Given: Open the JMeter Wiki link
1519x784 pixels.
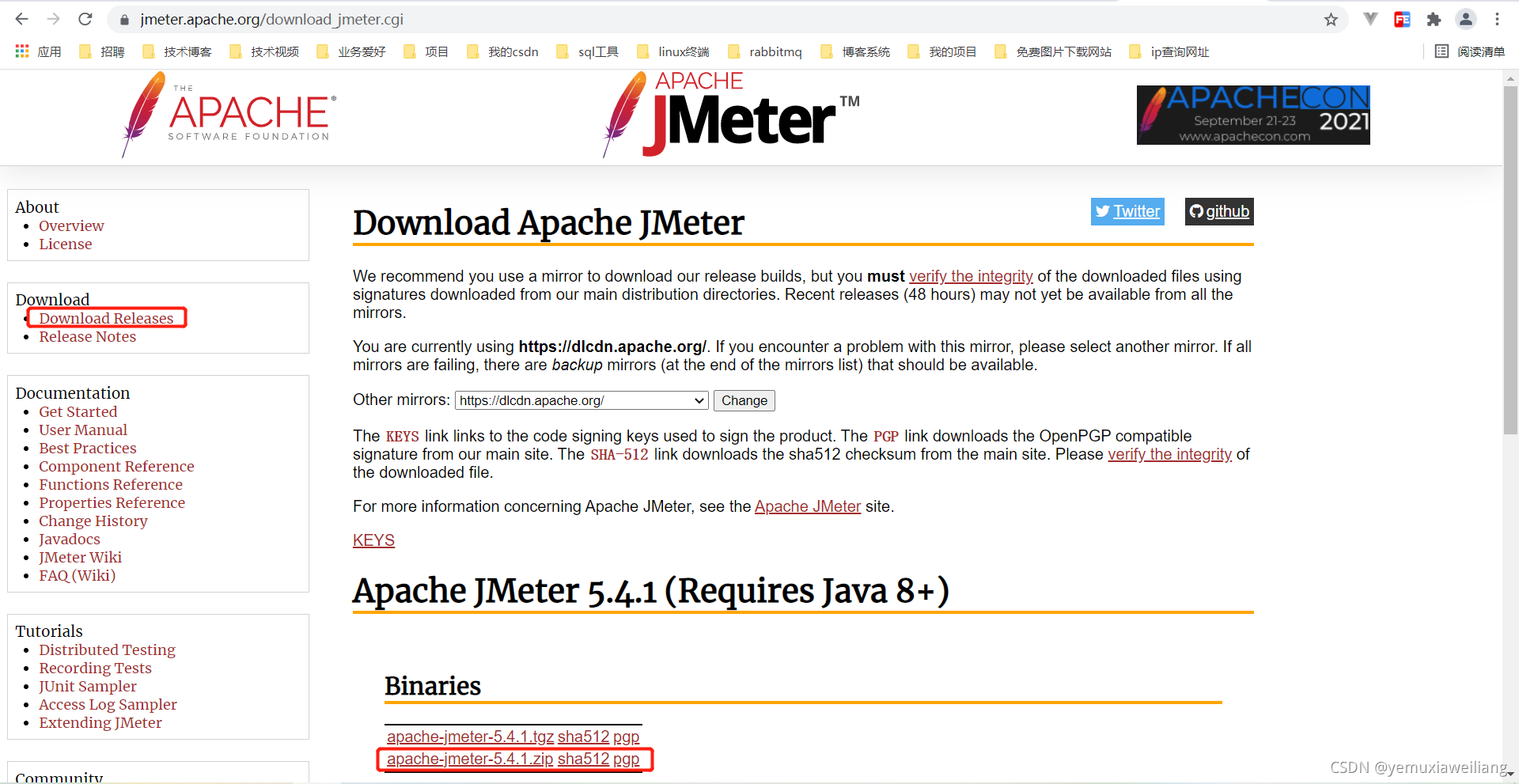Looking at the screenshot, I should point(81,557).
